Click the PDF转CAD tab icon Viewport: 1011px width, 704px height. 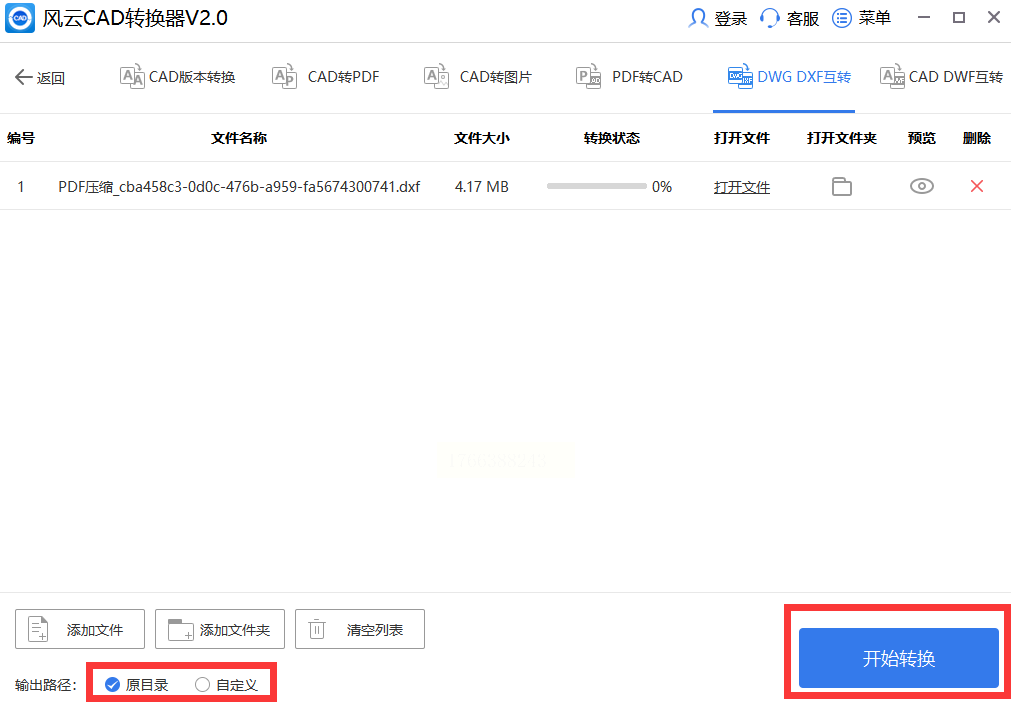click(589, 77)
